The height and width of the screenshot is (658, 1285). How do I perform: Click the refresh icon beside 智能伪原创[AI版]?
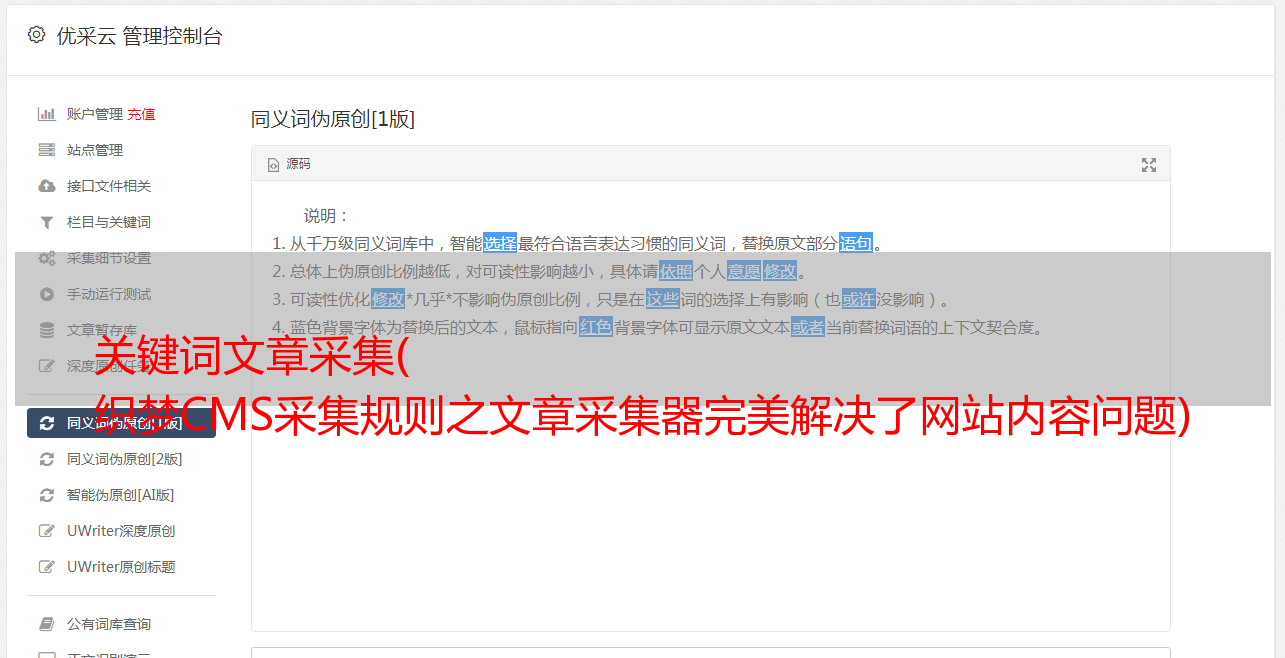(x=46, y=495)
